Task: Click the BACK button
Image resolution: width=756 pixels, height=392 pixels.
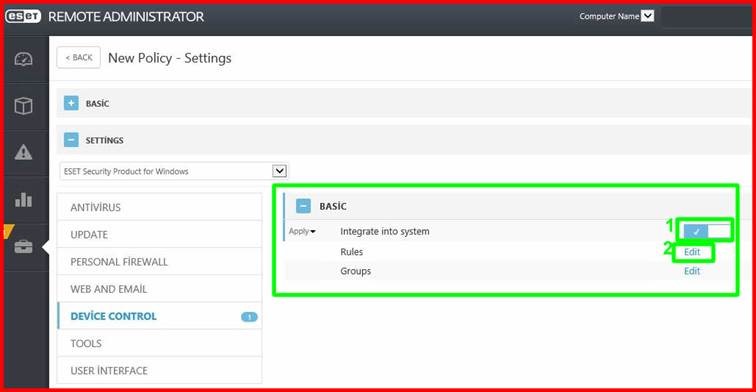Action: point(79,57)
